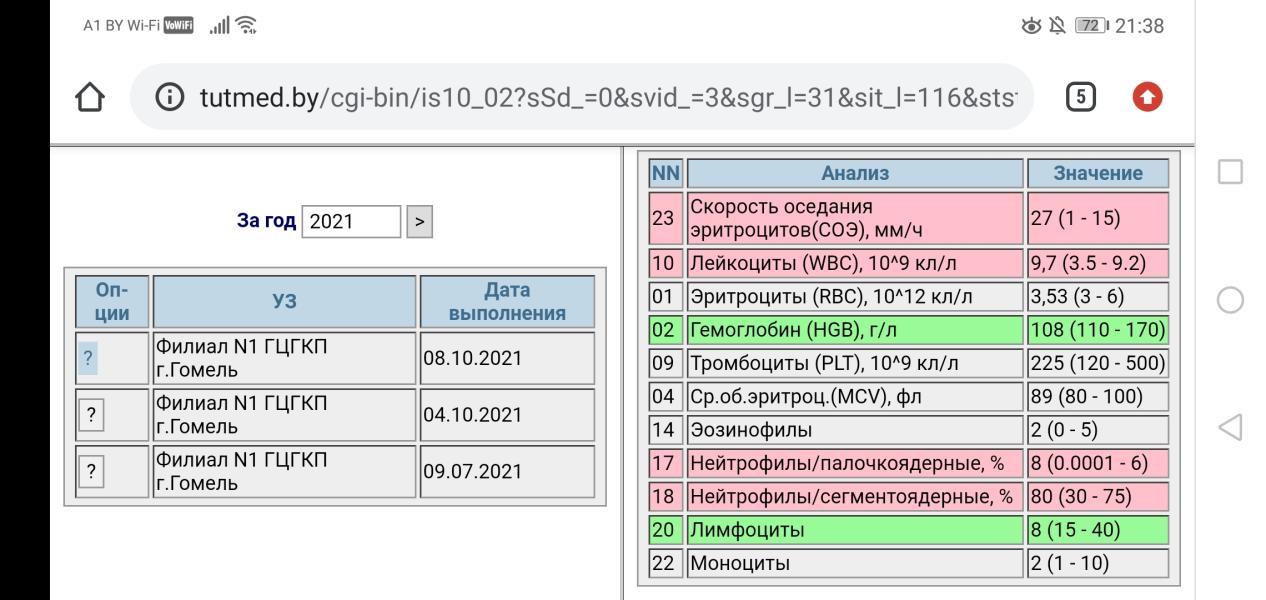Viewport: 1266px width, 600px height.
Task: Tap the Android back triangle button
Action: click(x=1231, y=428)
